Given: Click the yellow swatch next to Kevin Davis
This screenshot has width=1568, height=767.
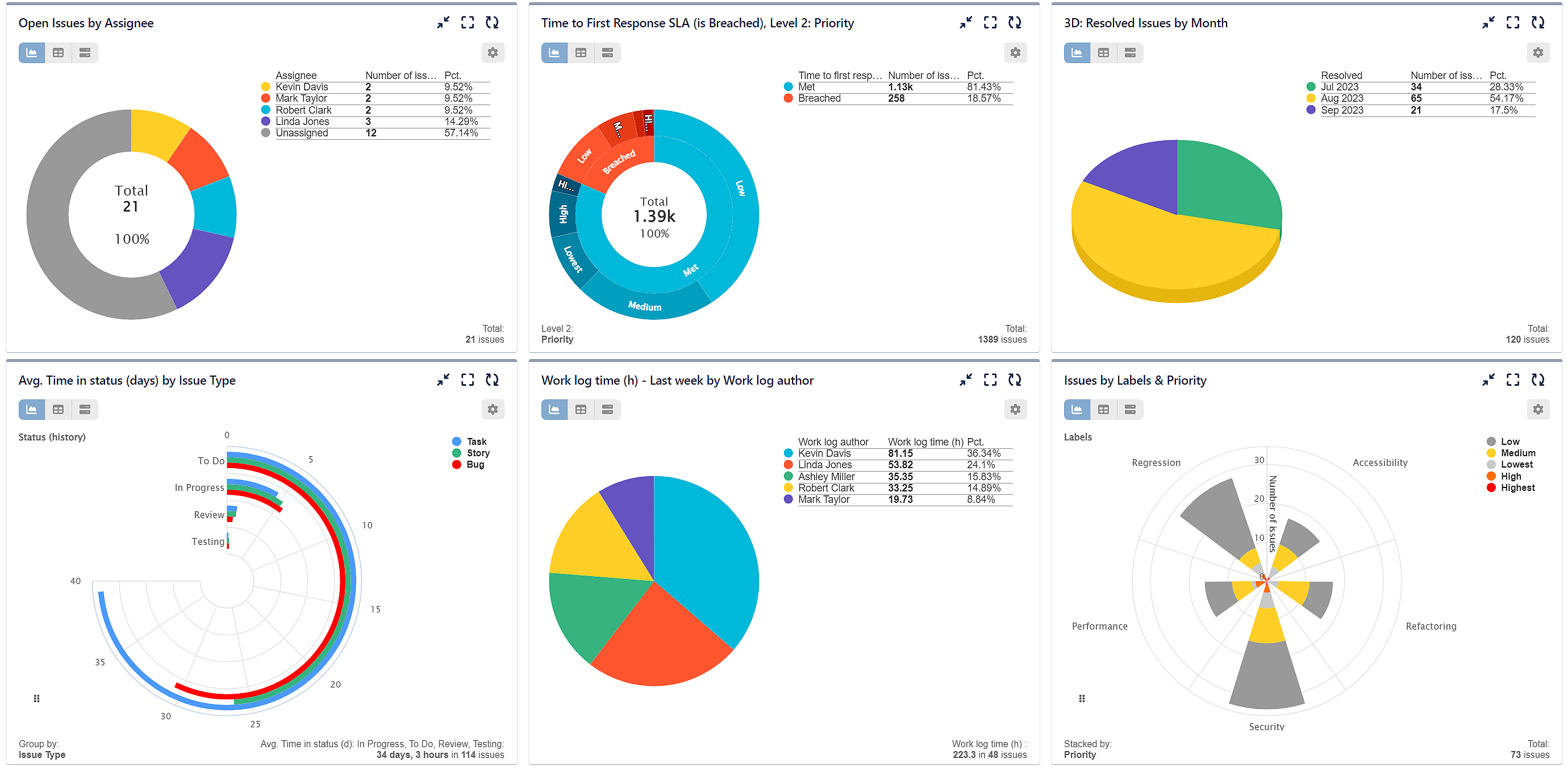Looking at the screenshot, I should (x=265, y=87).
